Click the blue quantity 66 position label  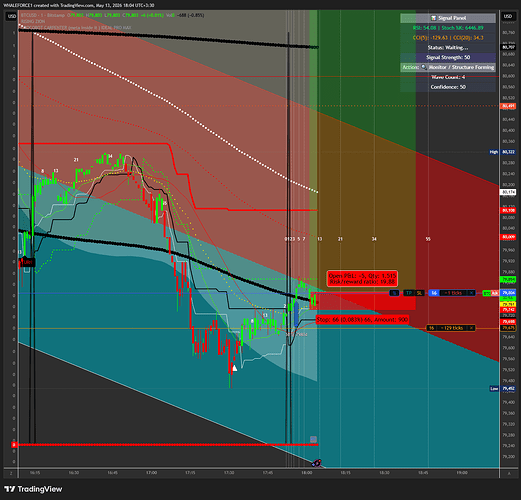(x=434, y=293)
